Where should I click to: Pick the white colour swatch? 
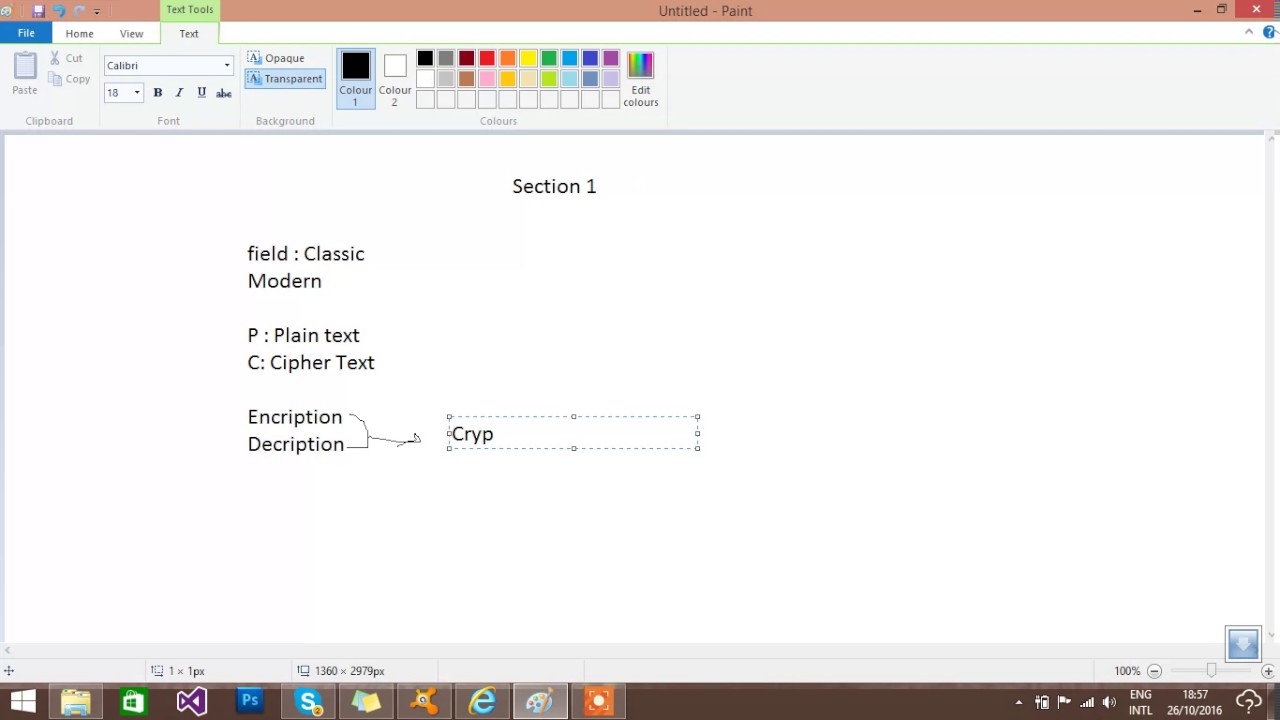tap(425, 79)
